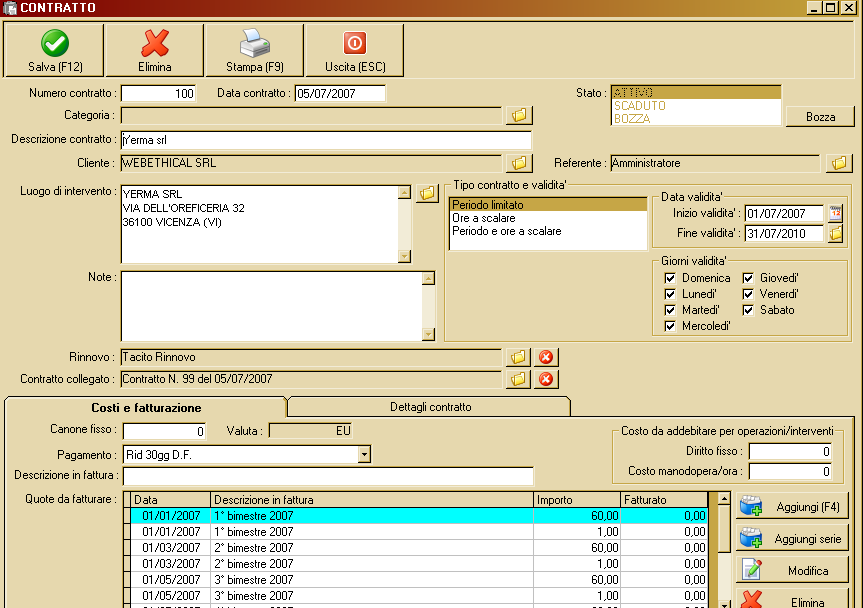Click the Fatturato column header
This screenshot has width=863, height=608.
pyautogui.click(x=664, y=500)
